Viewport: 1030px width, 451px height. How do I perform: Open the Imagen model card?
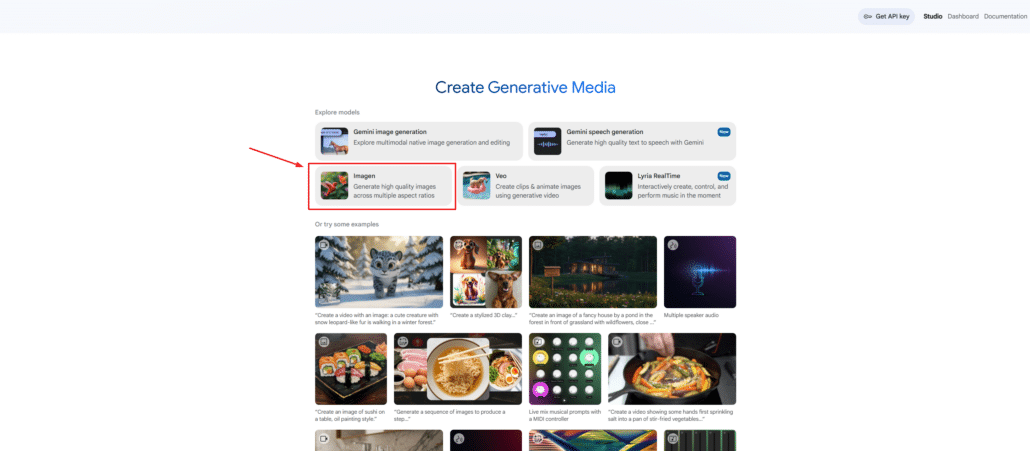tap(383, 186)
